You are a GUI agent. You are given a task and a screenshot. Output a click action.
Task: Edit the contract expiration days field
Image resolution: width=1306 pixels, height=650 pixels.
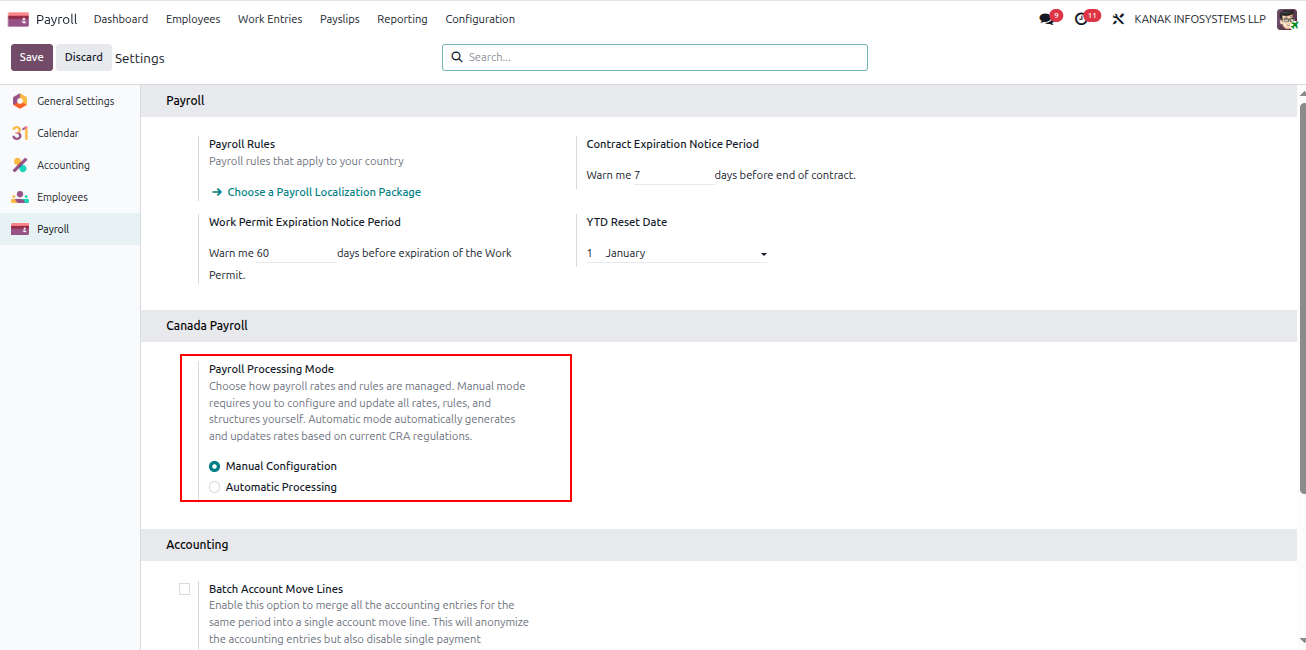pyautogui.click(x=673, y=175)
